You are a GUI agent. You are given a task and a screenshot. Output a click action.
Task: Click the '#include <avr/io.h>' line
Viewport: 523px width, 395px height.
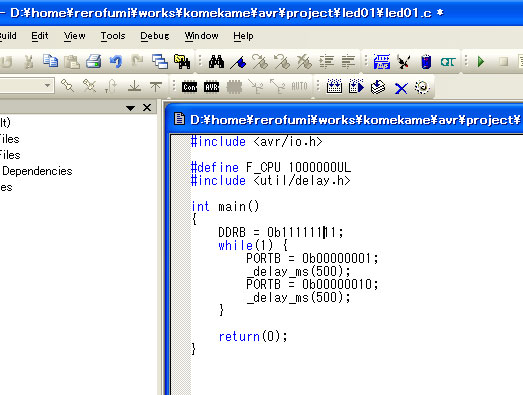[256, 142]
